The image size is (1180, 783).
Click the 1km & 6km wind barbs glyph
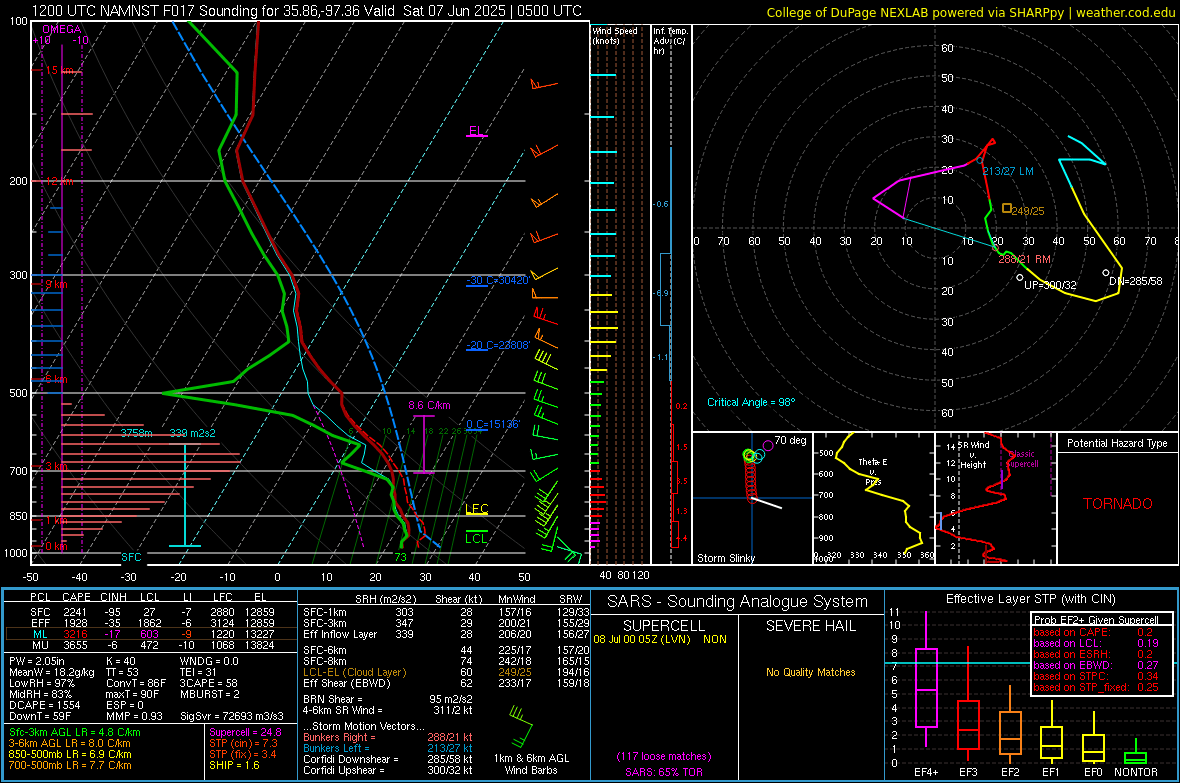tap(520, 725)
